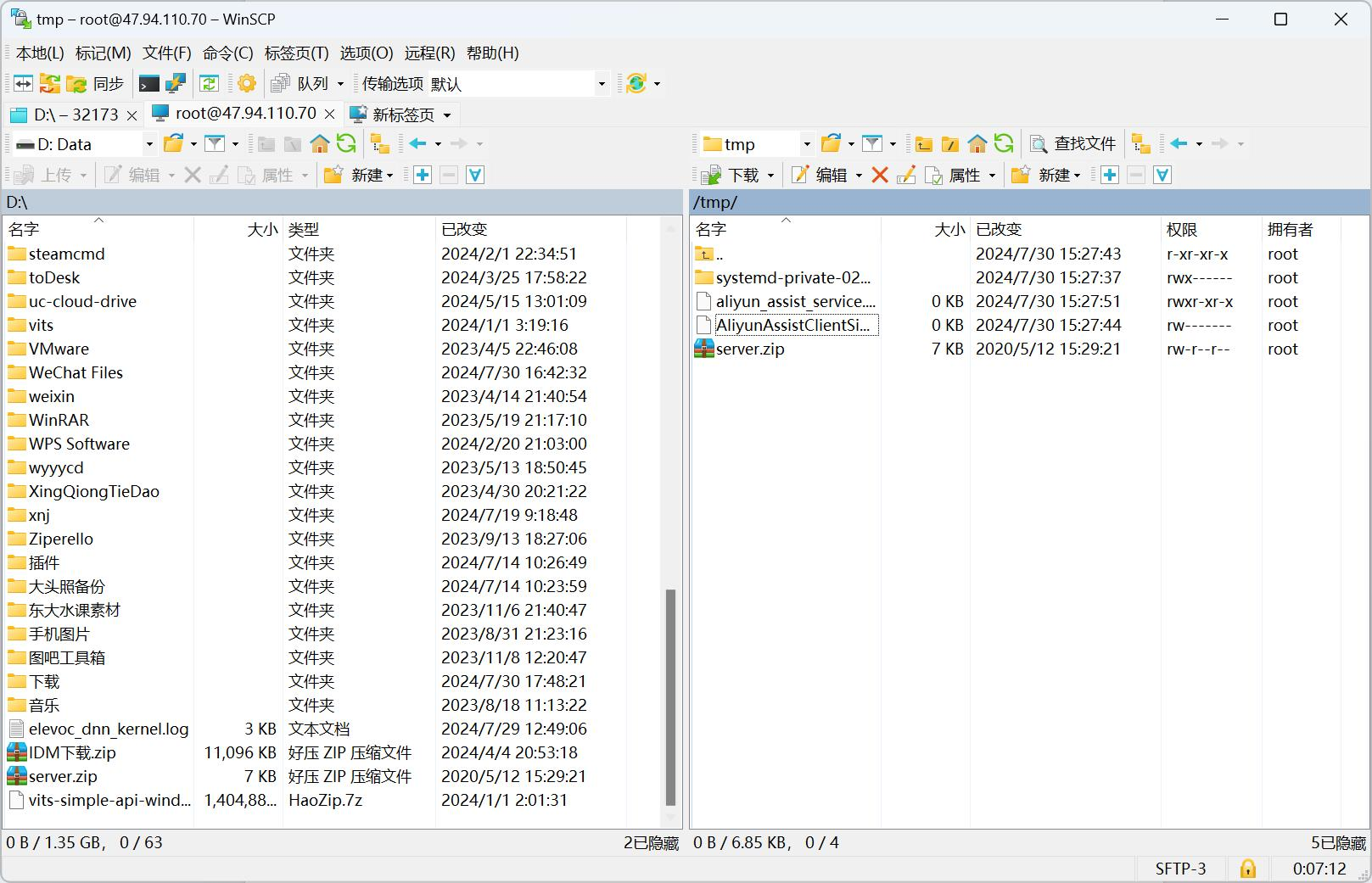Click the local panel invert selection icon
The width and height of the screenshot is (1372, 883).
pos(475,175)
